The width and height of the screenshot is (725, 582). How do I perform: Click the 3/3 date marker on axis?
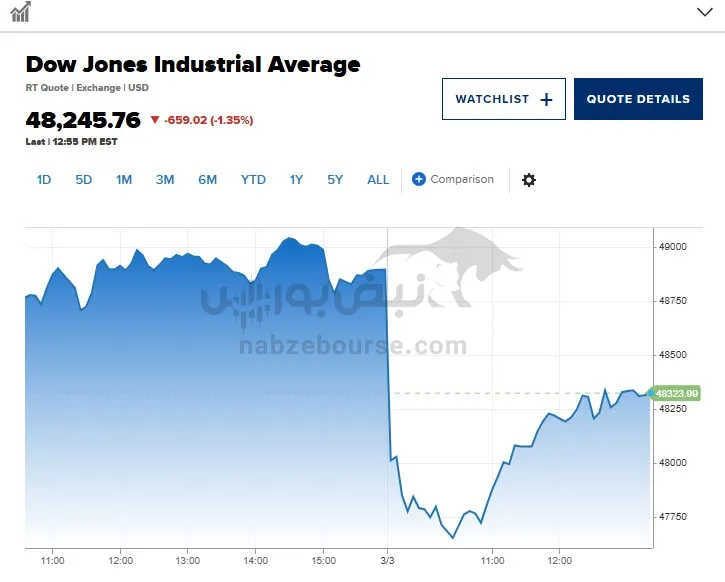click(x=387, y=560)
